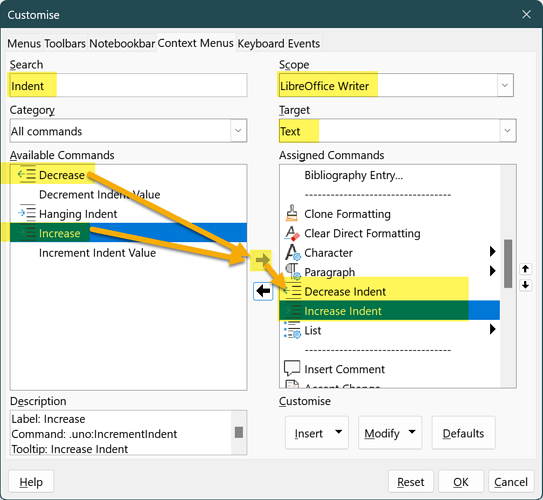Expand the List submenu arrow
This screenshot has width=543, height=500.
click(492, 329)
